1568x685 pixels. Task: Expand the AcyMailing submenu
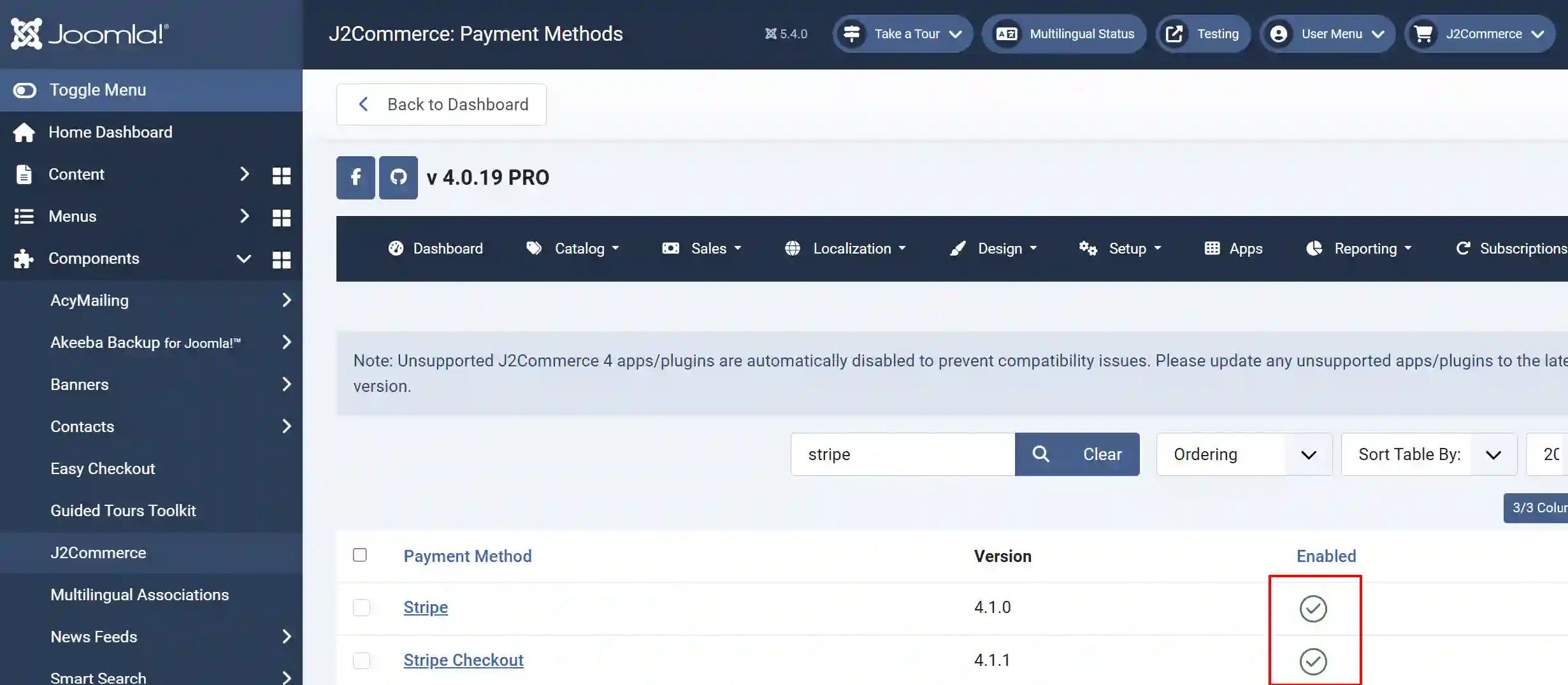pyautogui.click(x=287, y=300)
